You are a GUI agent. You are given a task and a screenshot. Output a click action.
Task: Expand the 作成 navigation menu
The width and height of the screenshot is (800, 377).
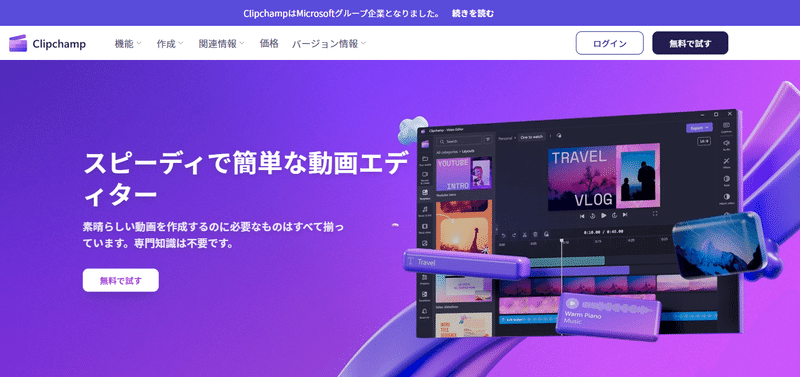tap(170, 44)
